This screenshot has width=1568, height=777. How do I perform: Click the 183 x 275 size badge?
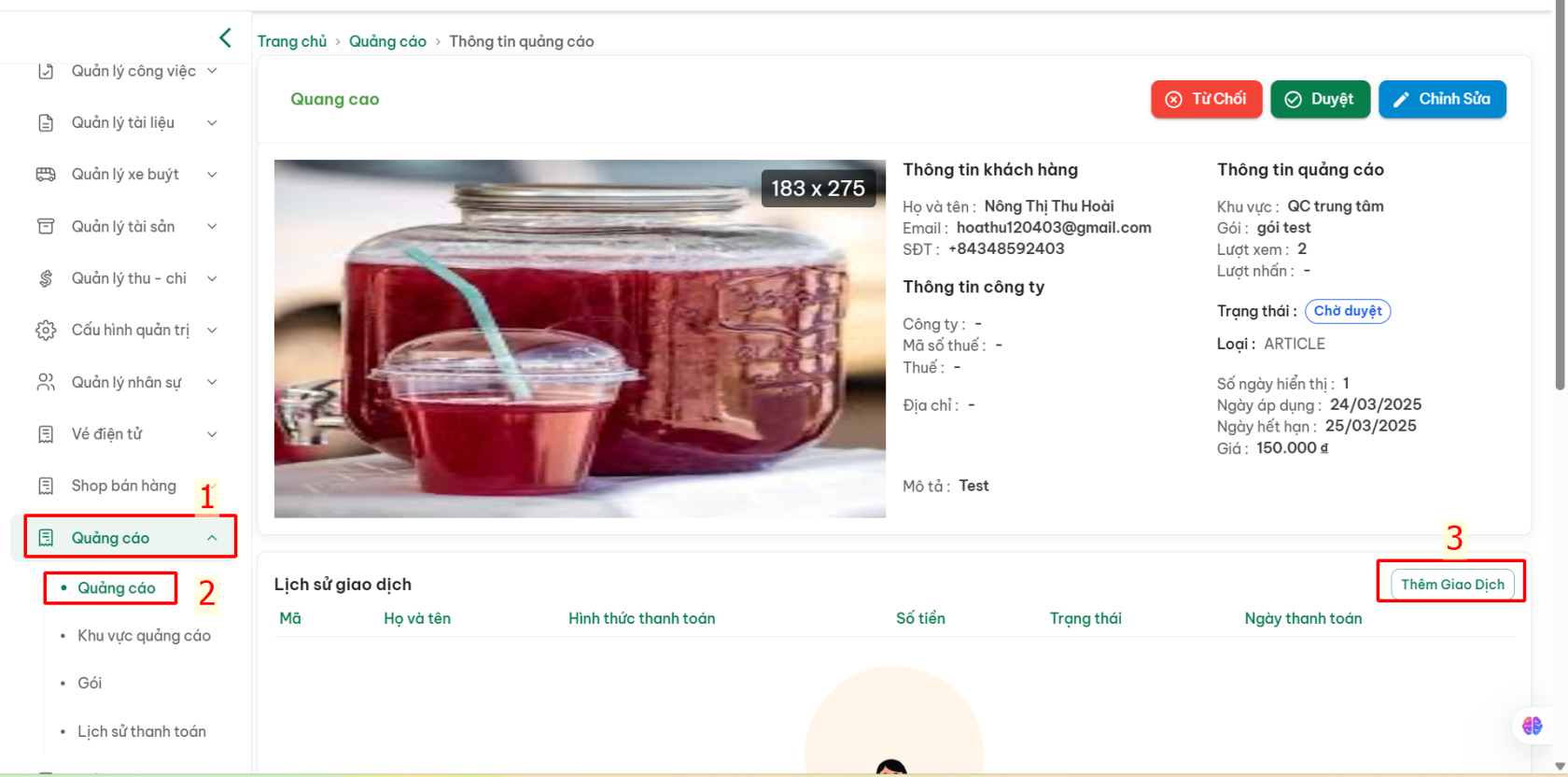(818, 188)
